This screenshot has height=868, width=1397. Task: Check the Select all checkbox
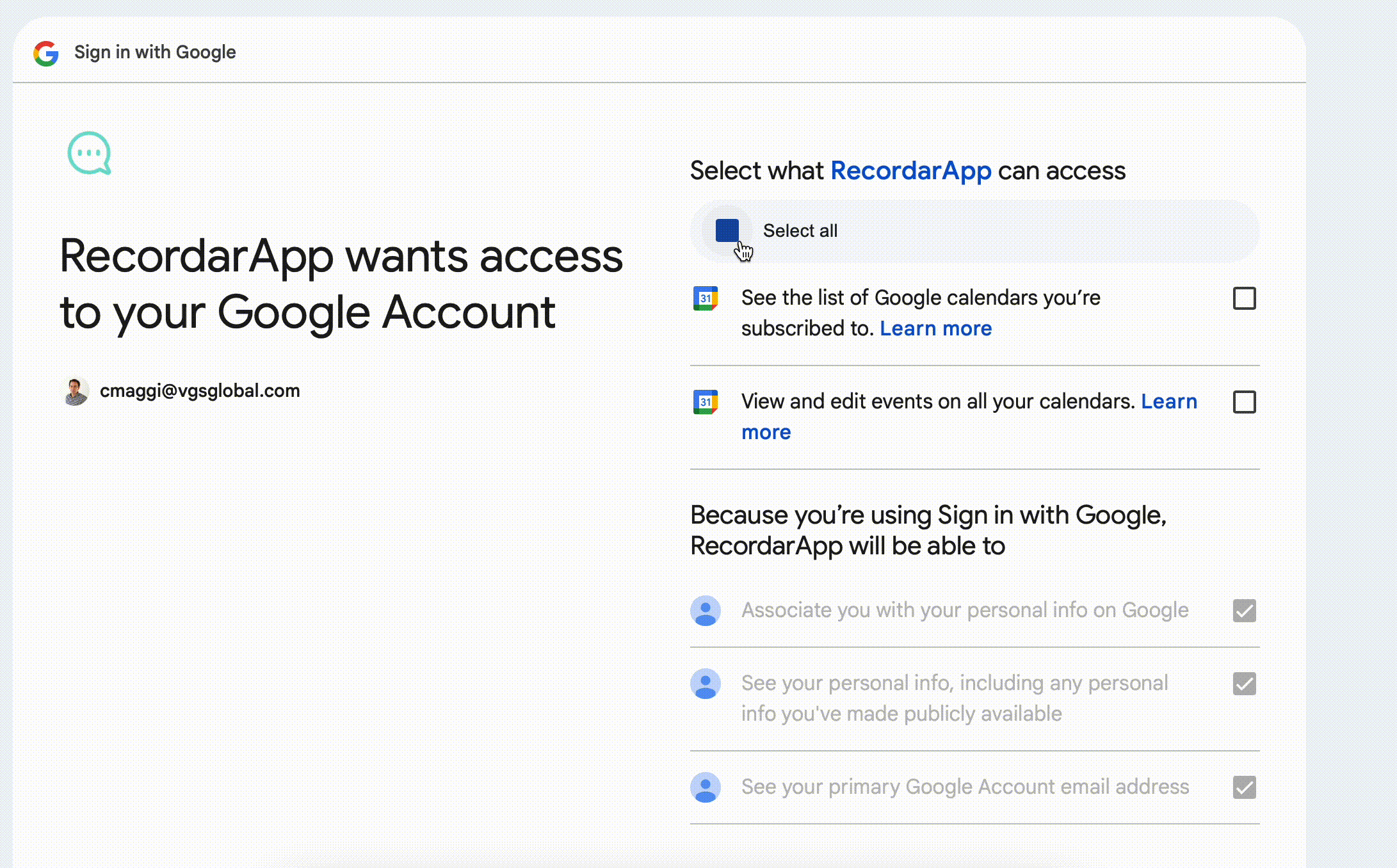click(x=727, y=230)
